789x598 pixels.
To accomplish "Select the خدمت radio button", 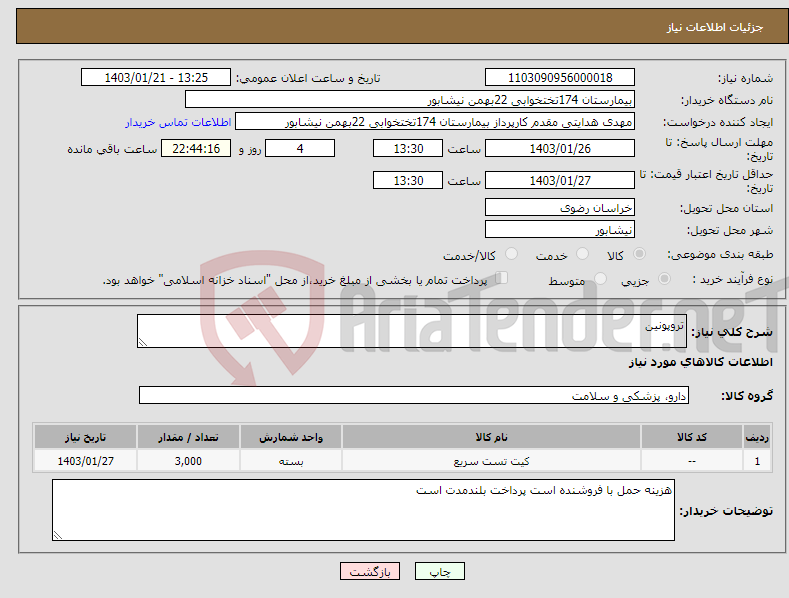I will pyautogui.click(x=582, y=254).
